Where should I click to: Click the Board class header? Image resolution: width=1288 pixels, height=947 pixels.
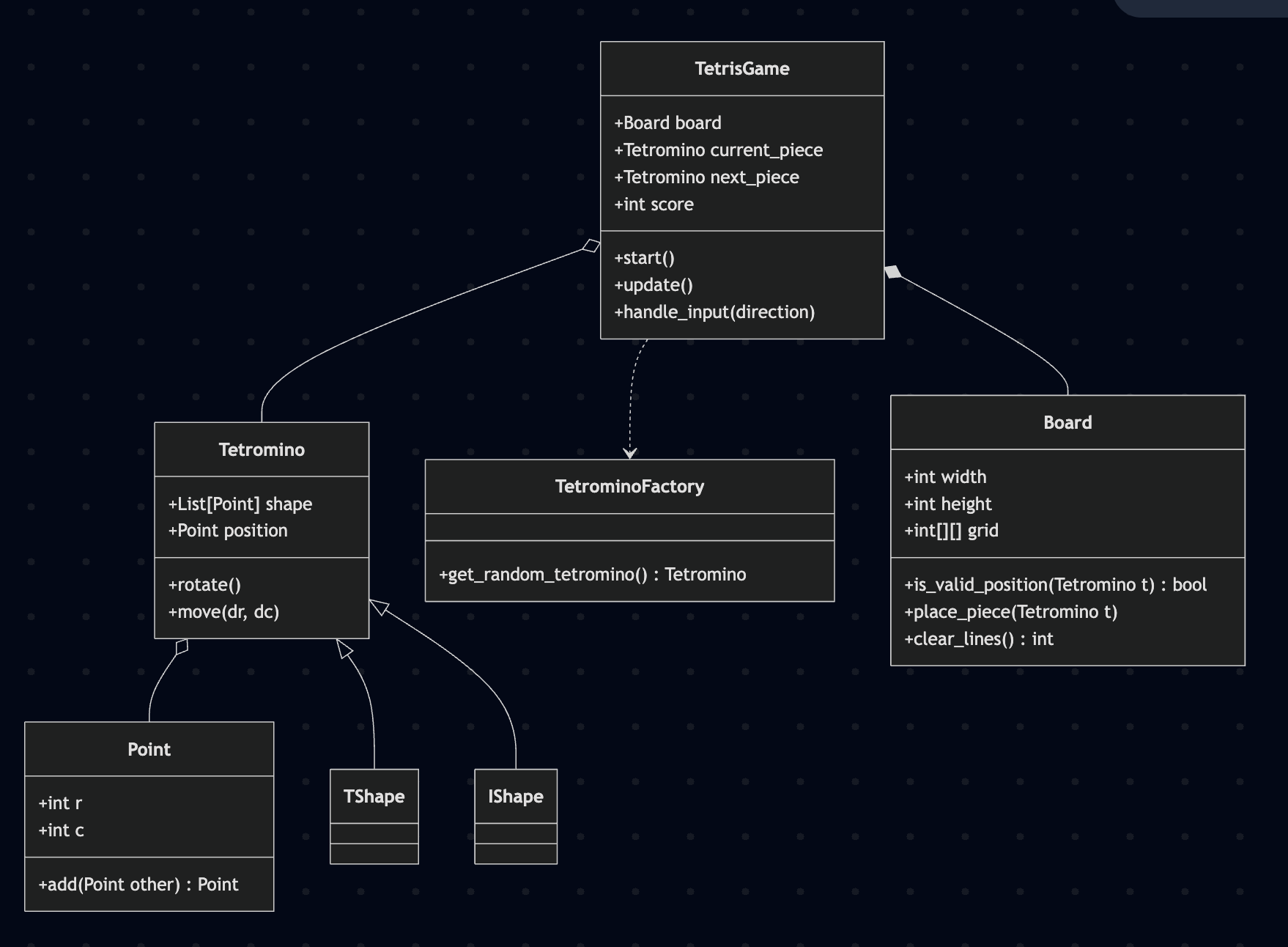[x=1067, y=423]
